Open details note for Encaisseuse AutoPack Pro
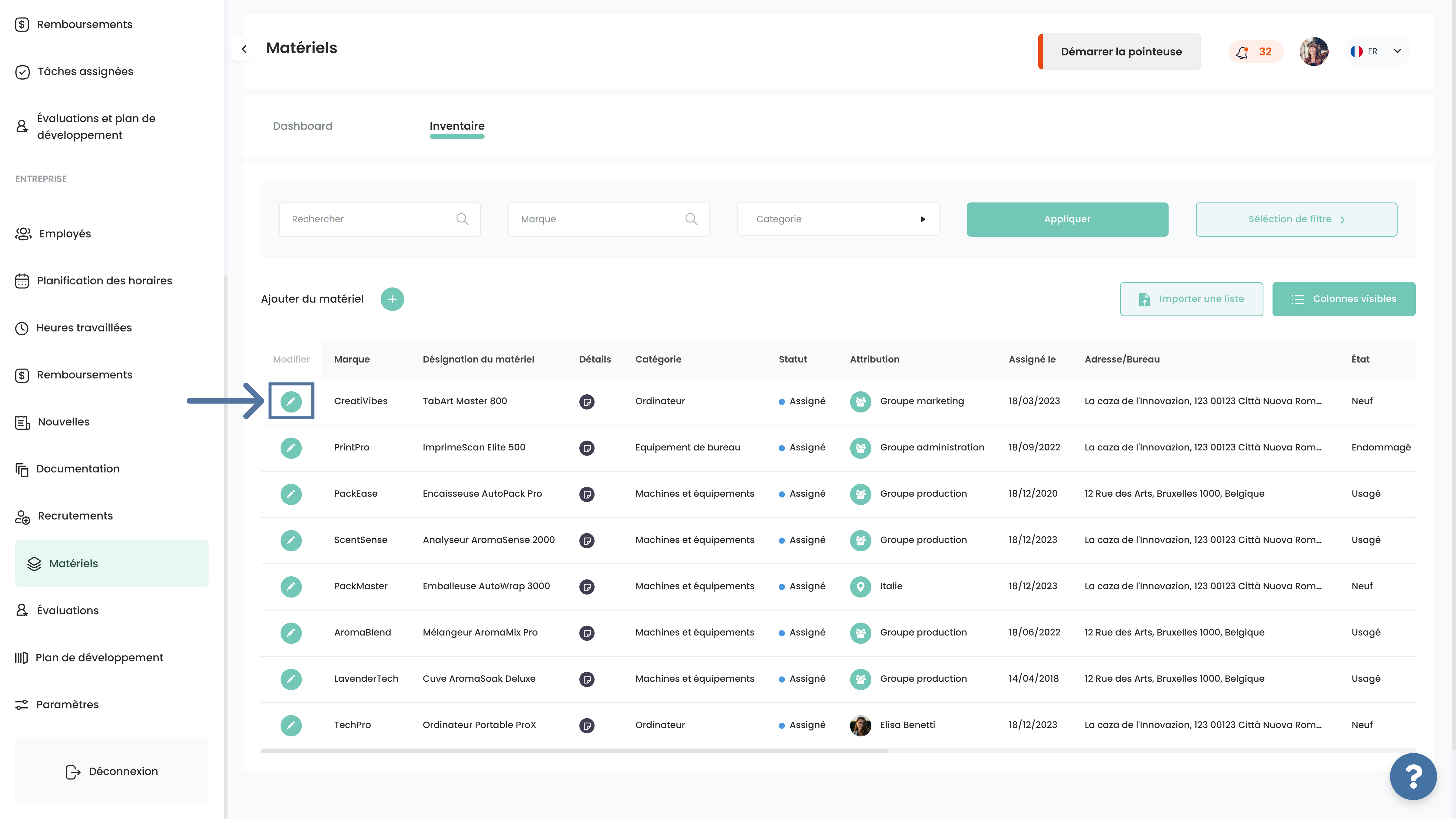This screenshot has height=819, width=1456. pos(587,495)
